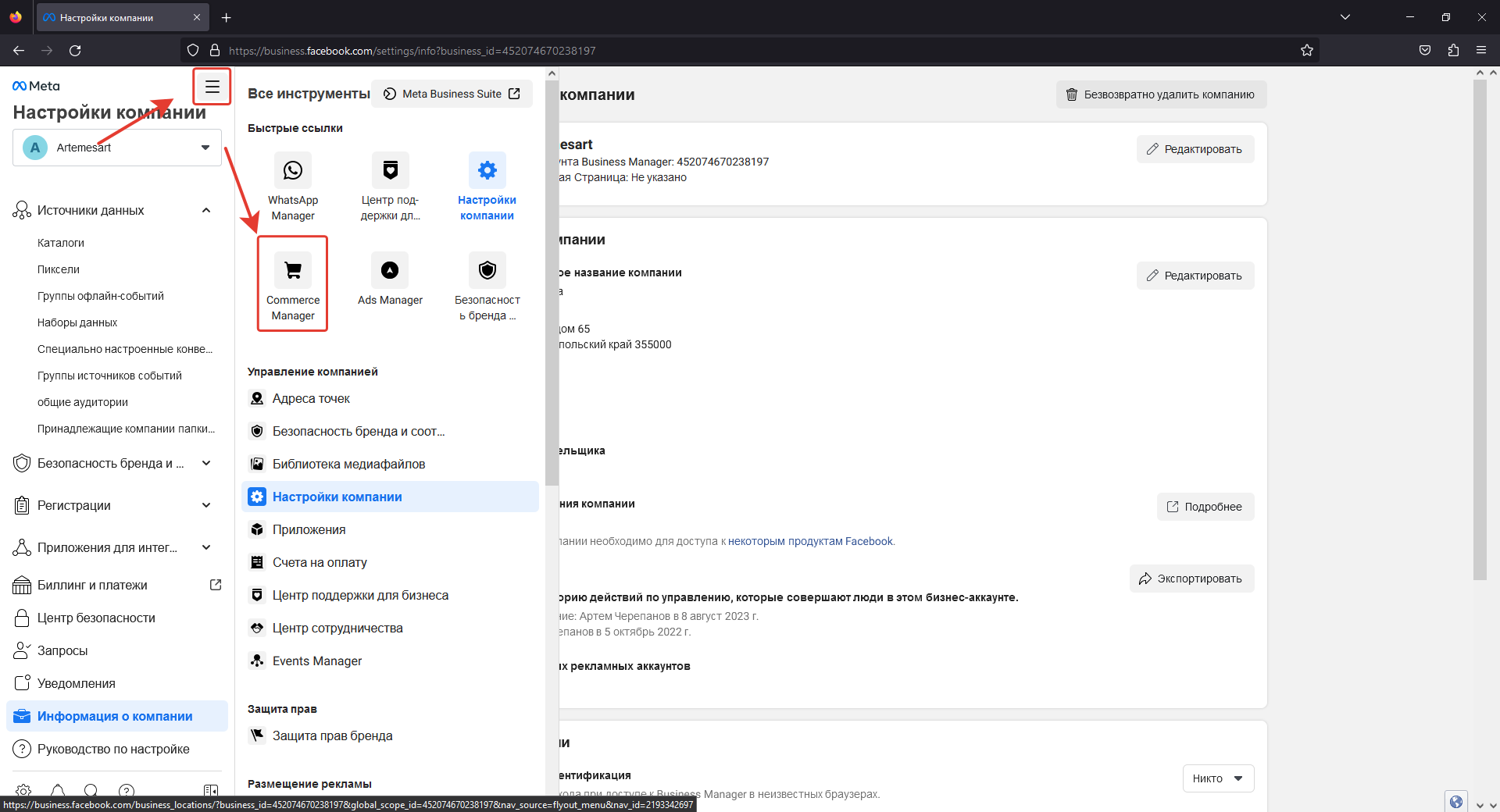
Task: Expand the Приложения для интеграции section
Action: click(x=206, y=547)
